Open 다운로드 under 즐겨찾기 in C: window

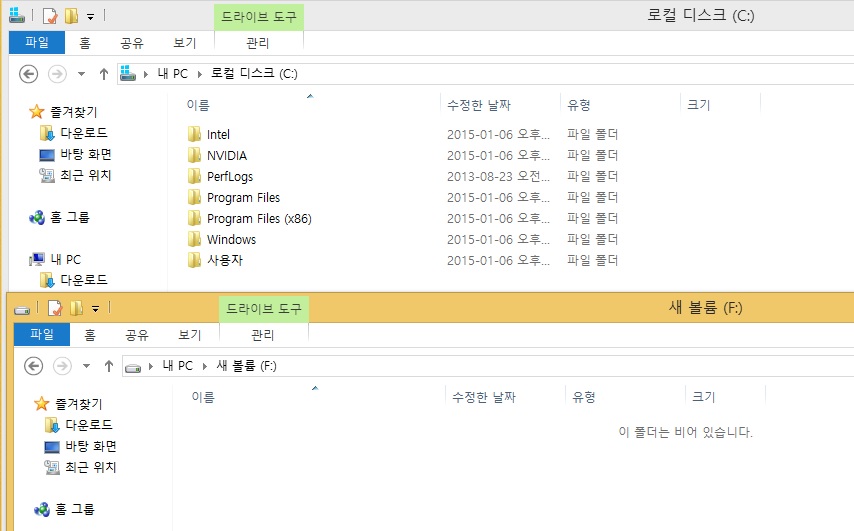tap(84, 133)
